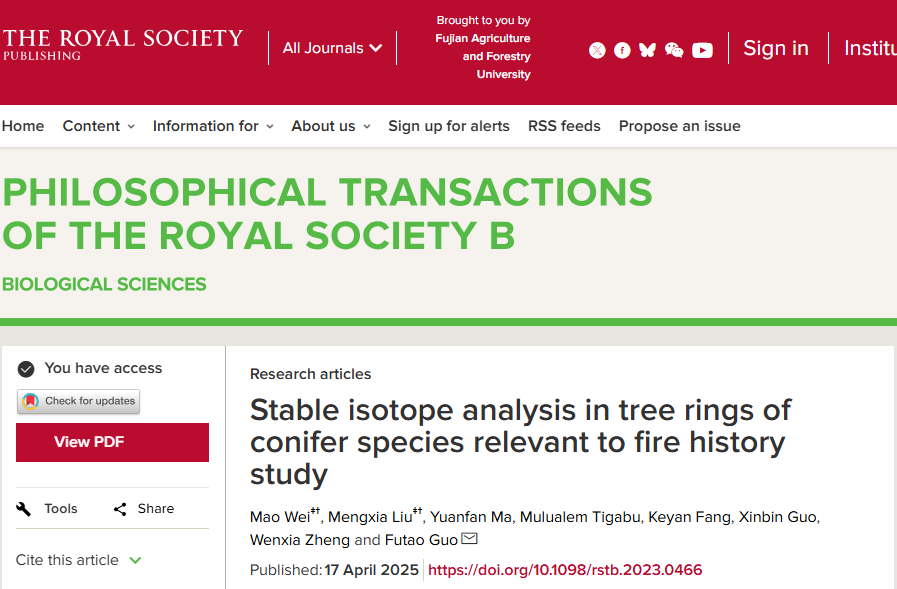Viewport: 897px width, 589px height.
Task: Open the article DOI link
Action: point(565,570)
